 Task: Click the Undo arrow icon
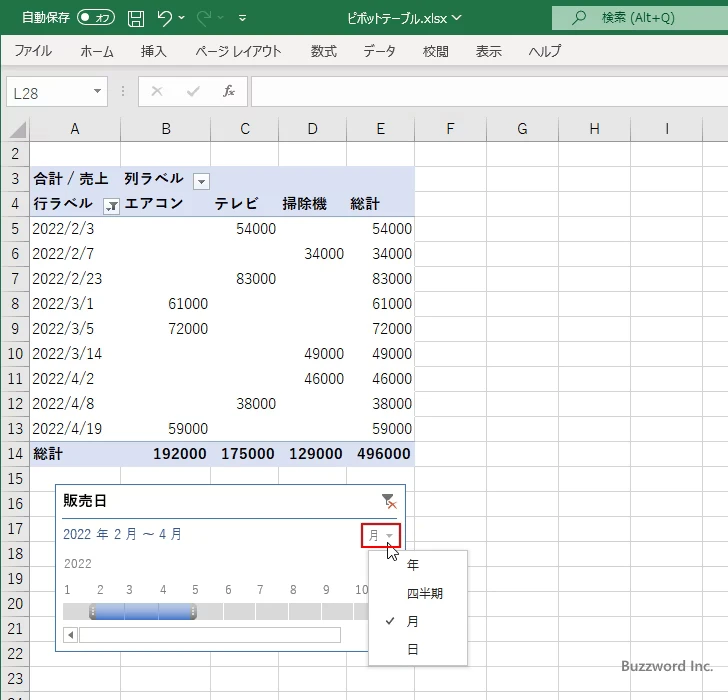point(164,18)
